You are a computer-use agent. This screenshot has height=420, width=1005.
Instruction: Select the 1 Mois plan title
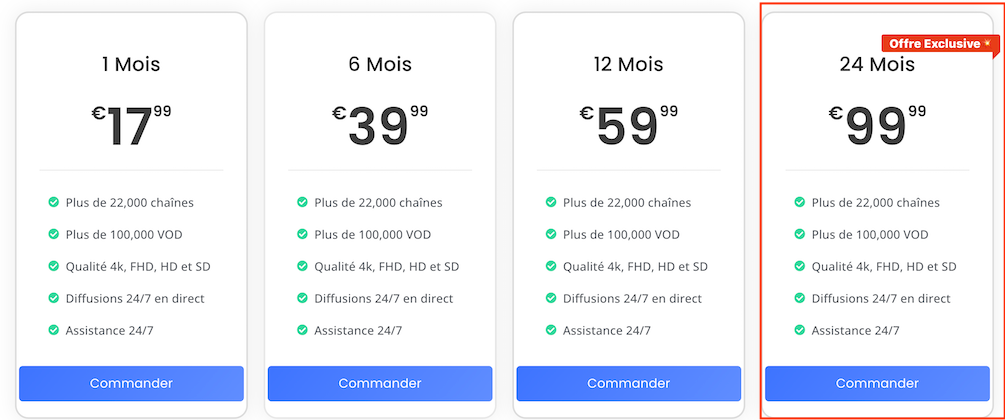tap(131, 64)
